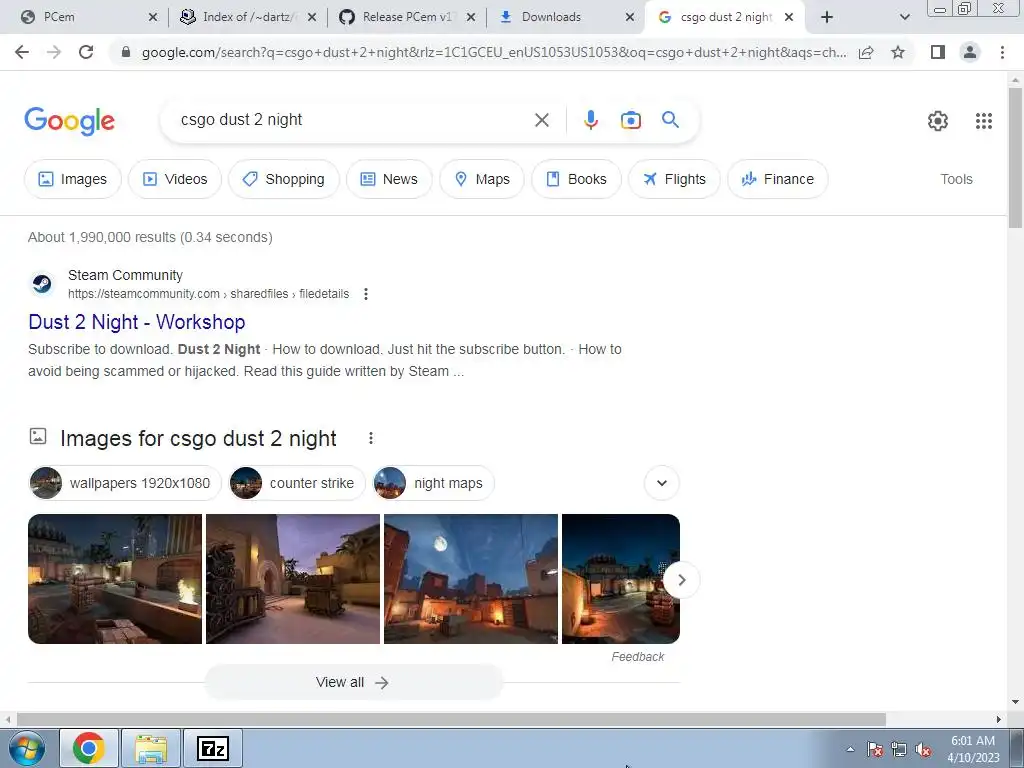Open the search Tools options
The height and width of the screenshot is (768, 1024).
[956, 179]
